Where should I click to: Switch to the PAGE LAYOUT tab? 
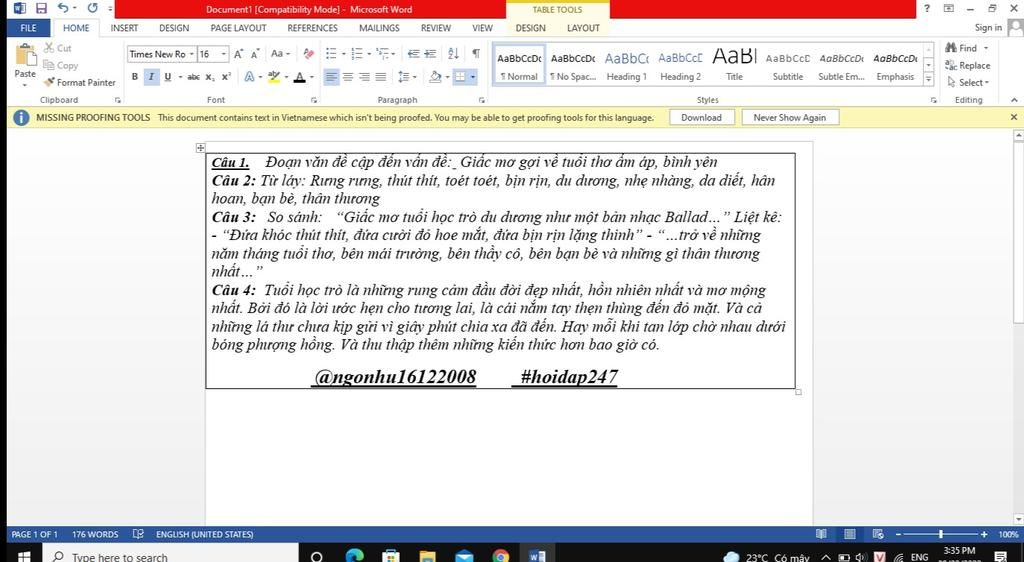click(x=238, y=28)
